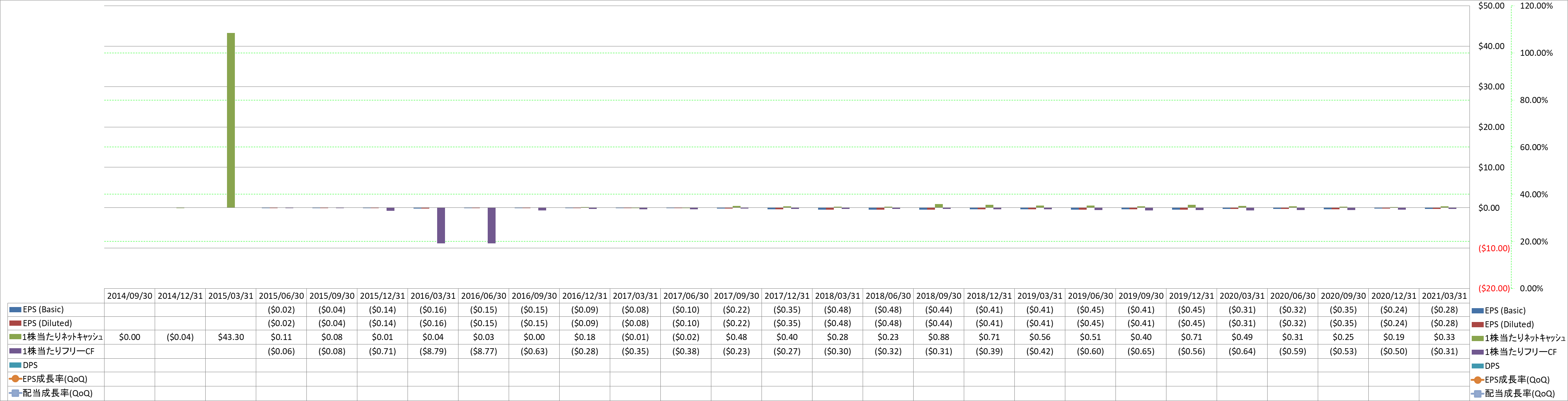The image size is (1568, 401).
Task: Select the 2015/03/31 date column header
Action: coord(231,296)
